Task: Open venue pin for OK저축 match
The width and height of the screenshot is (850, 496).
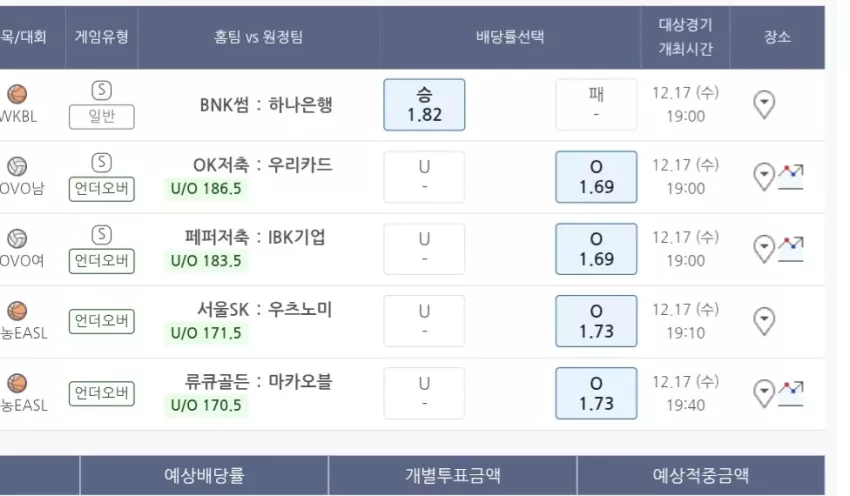Action: 764,177
